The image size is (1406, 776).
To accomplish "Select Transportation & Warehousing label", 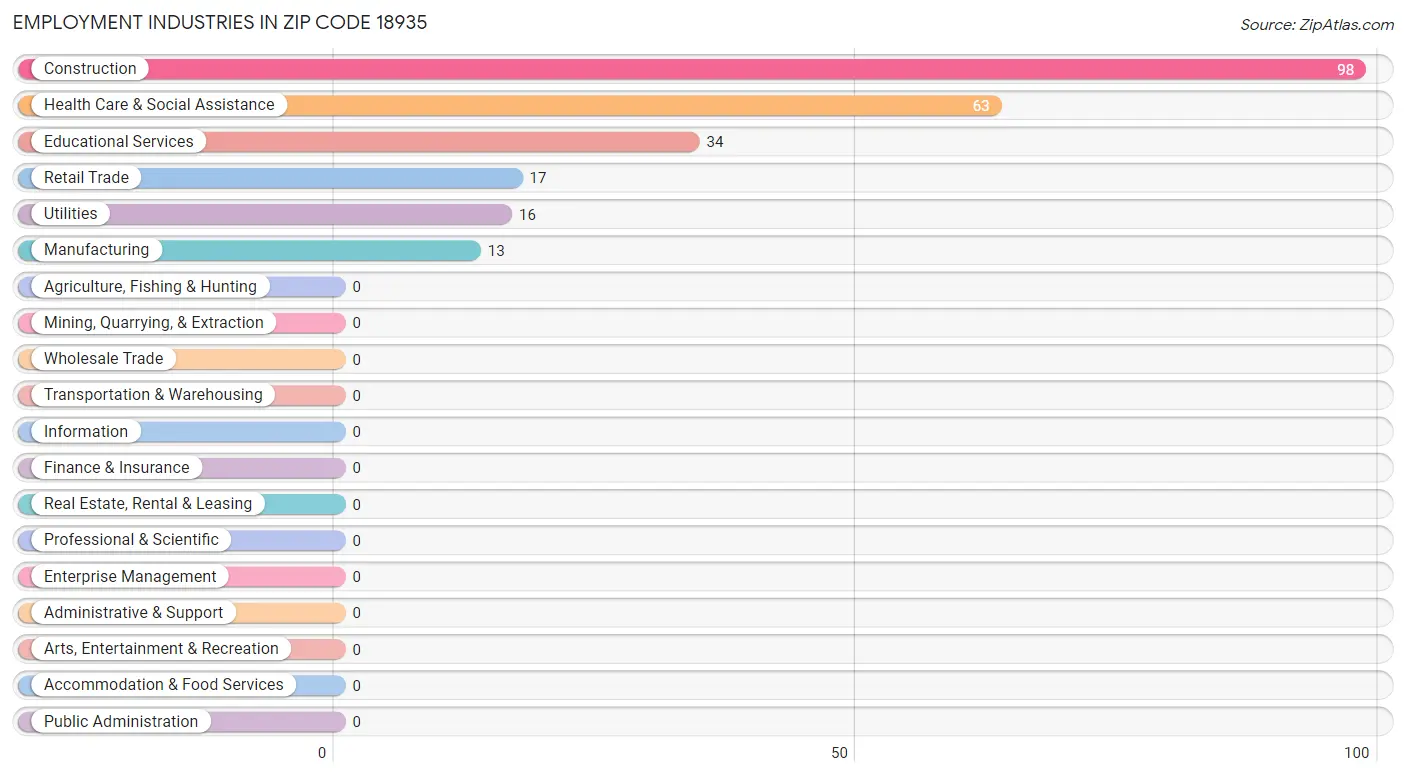I will pos(153,395).
